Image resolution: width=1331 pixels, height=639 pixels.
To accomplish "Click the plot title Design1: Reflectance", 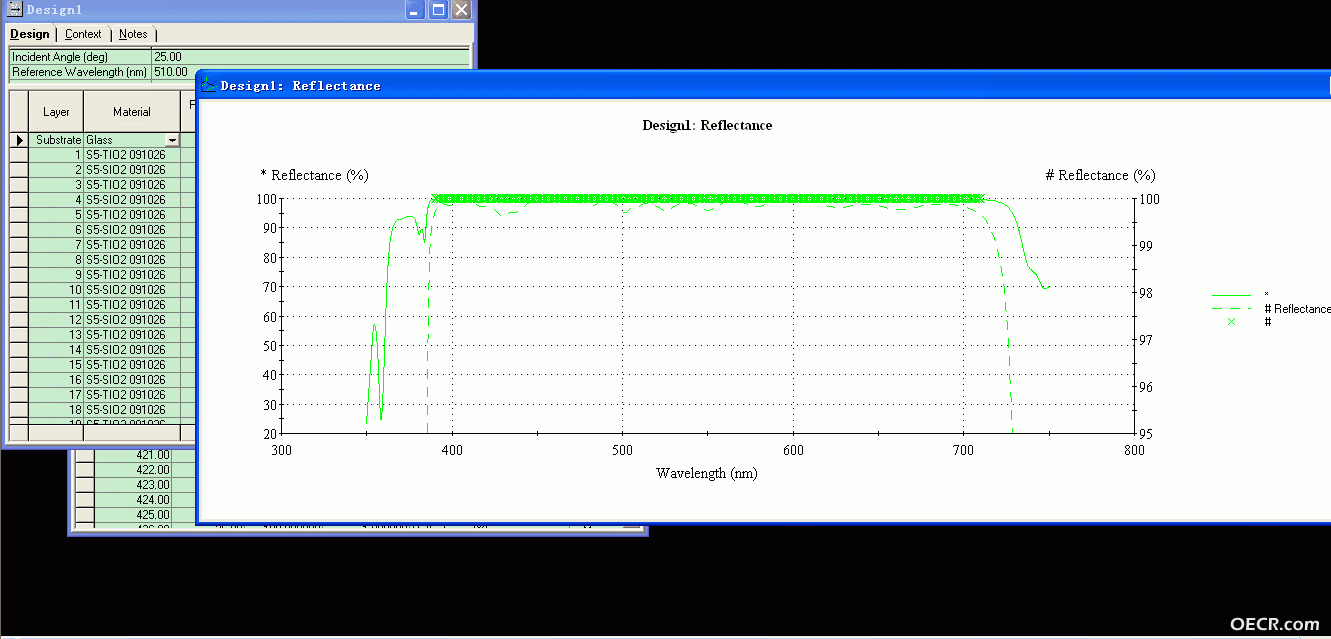I will click(x=707, y=125).
